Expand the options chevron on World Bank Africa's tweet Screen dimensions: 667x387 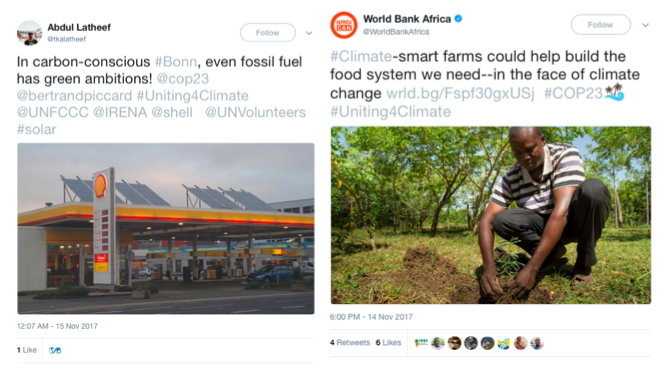click(645, 25)
